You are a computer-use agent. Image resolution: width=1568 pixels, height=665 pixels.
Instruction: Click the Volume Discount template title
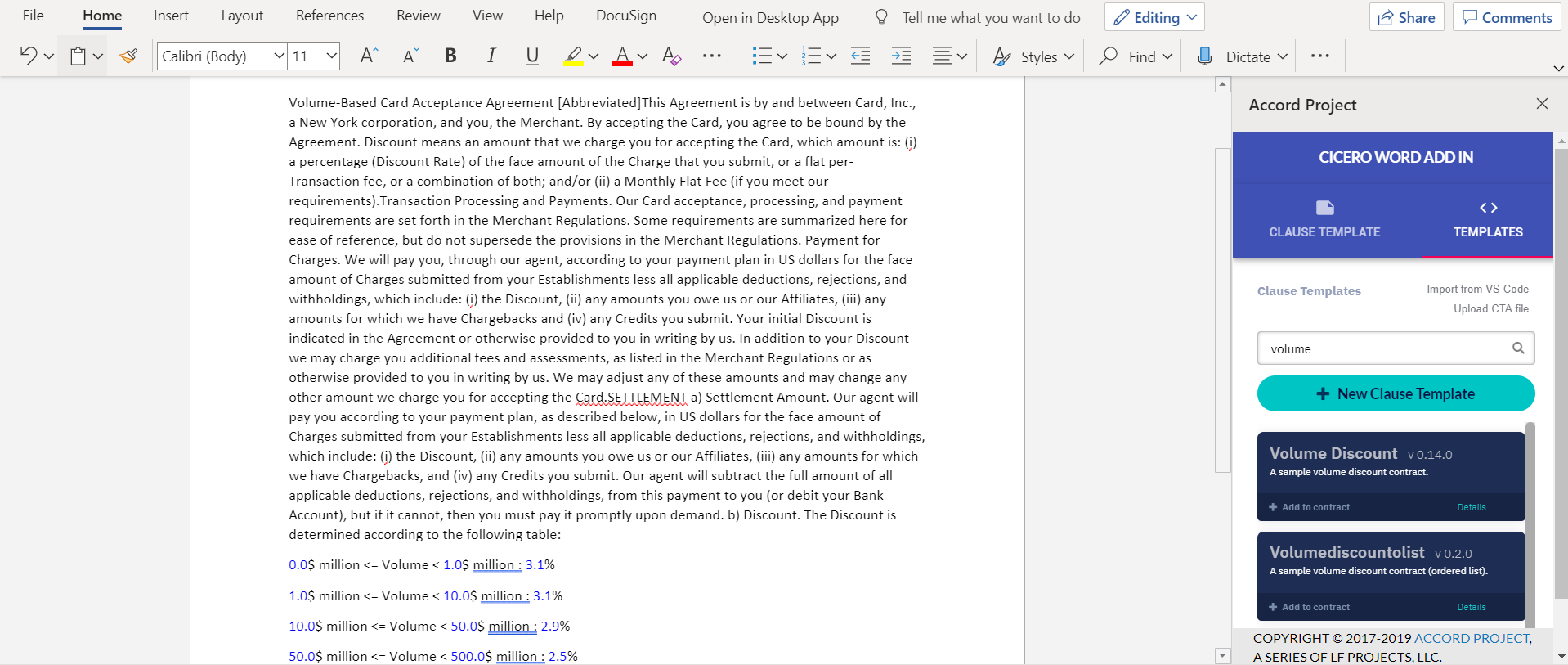pyautogui.click(x=1333, y=453)
